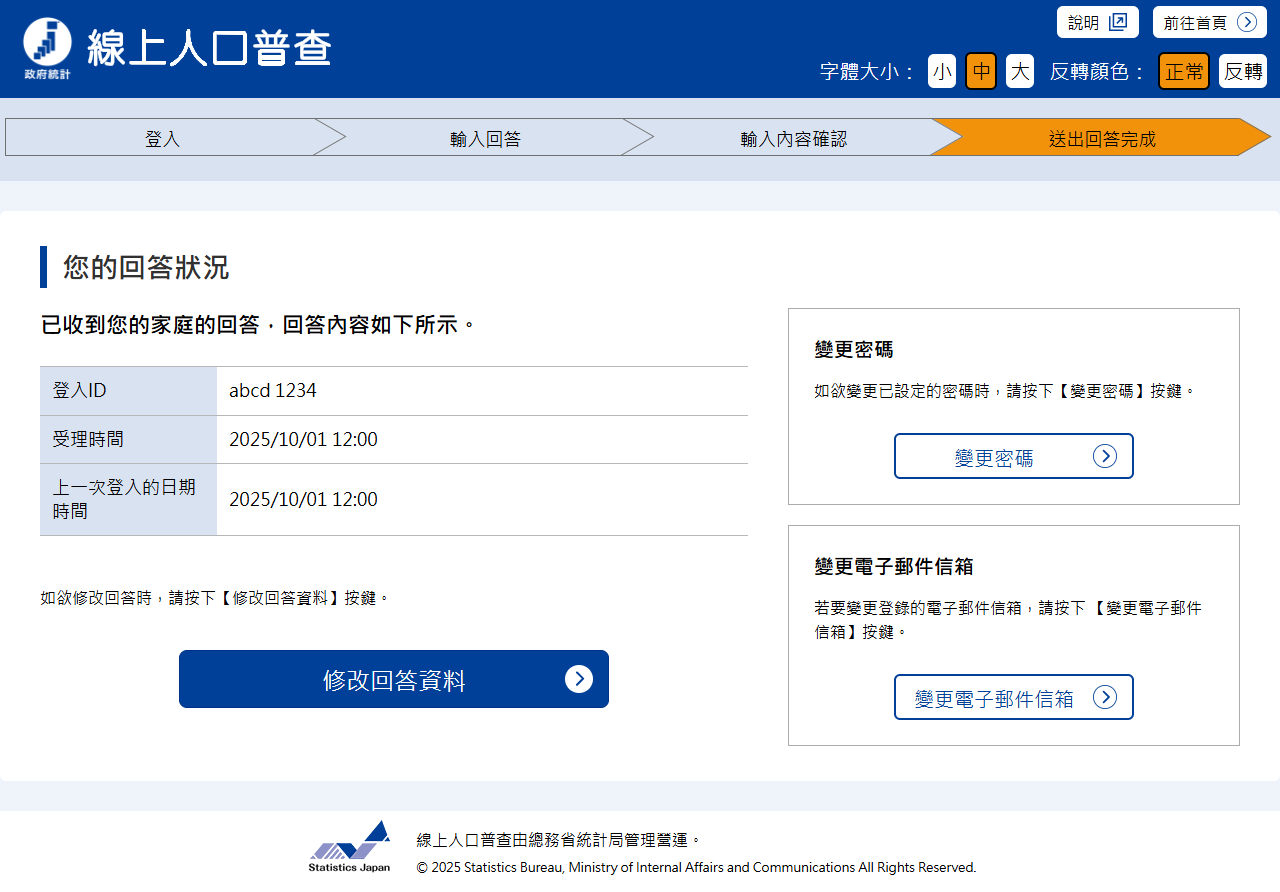Select the 輸入內容確認 step
Image resolution: width=1280 pixels, height=892 pixels.
pos(793,138)
